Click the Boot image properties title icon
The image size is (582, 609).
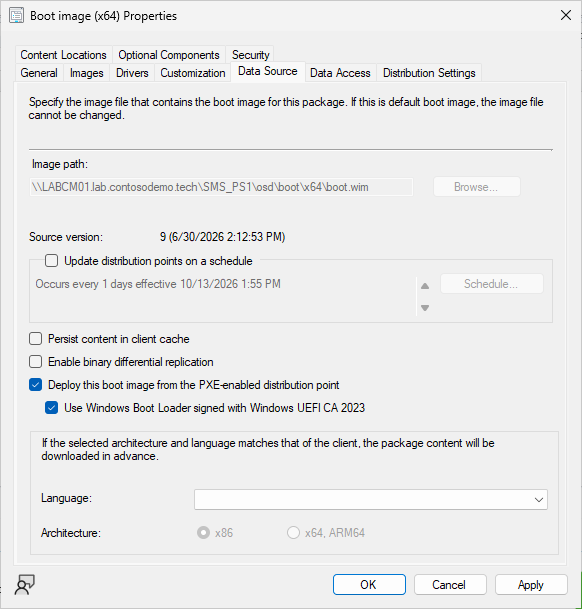click(16, 16)
